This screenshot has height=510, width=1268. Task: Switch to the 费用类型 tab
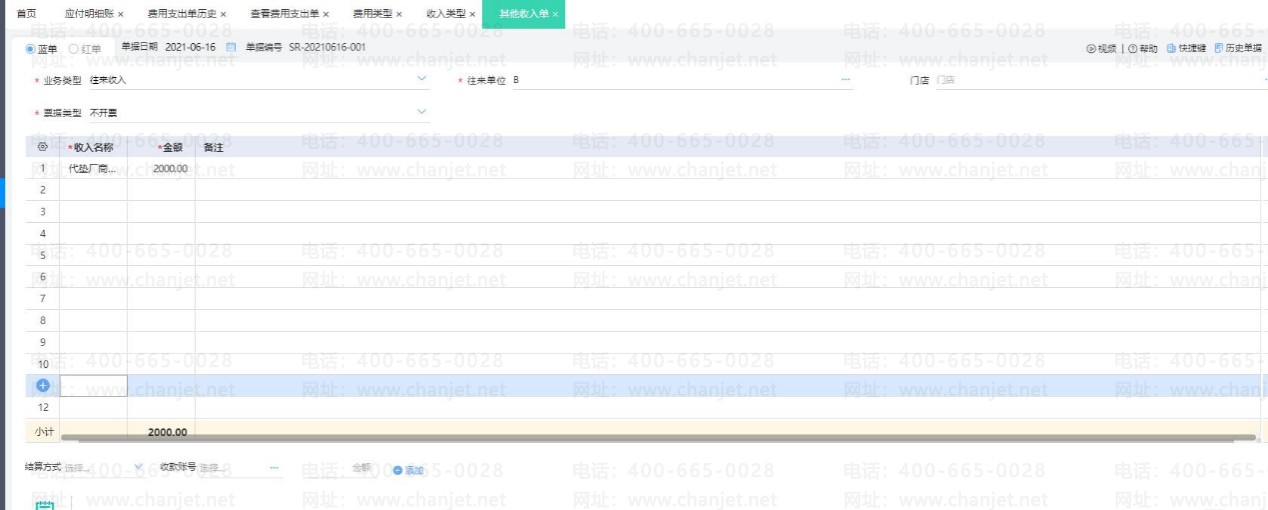[373, 14]
